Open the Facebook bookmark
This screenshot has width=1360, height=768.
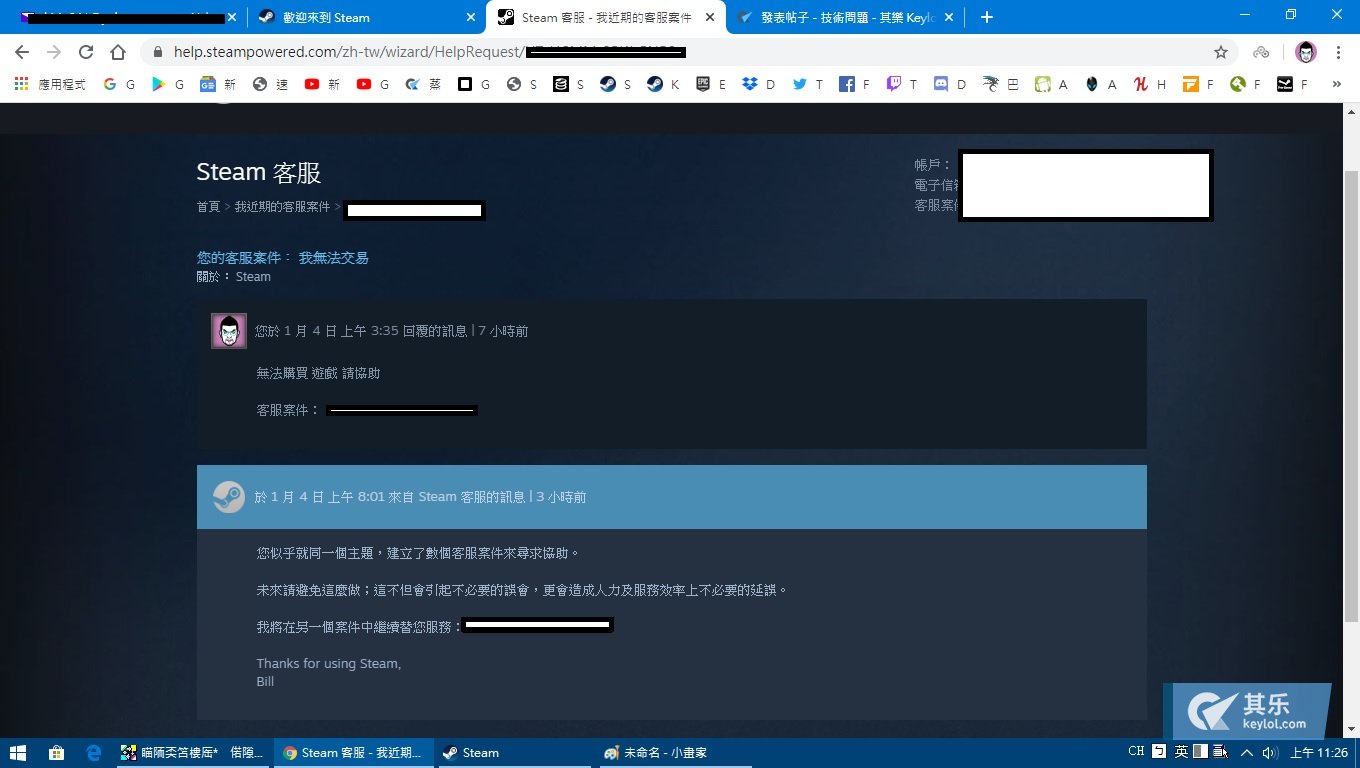(x=854, y=85)
